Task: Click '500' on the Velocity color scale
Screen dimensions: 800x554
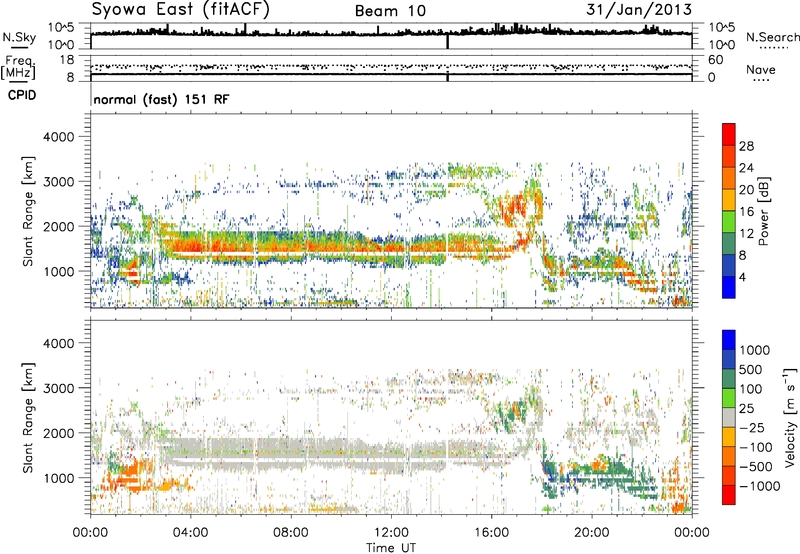Action: [x=751, y=370]
